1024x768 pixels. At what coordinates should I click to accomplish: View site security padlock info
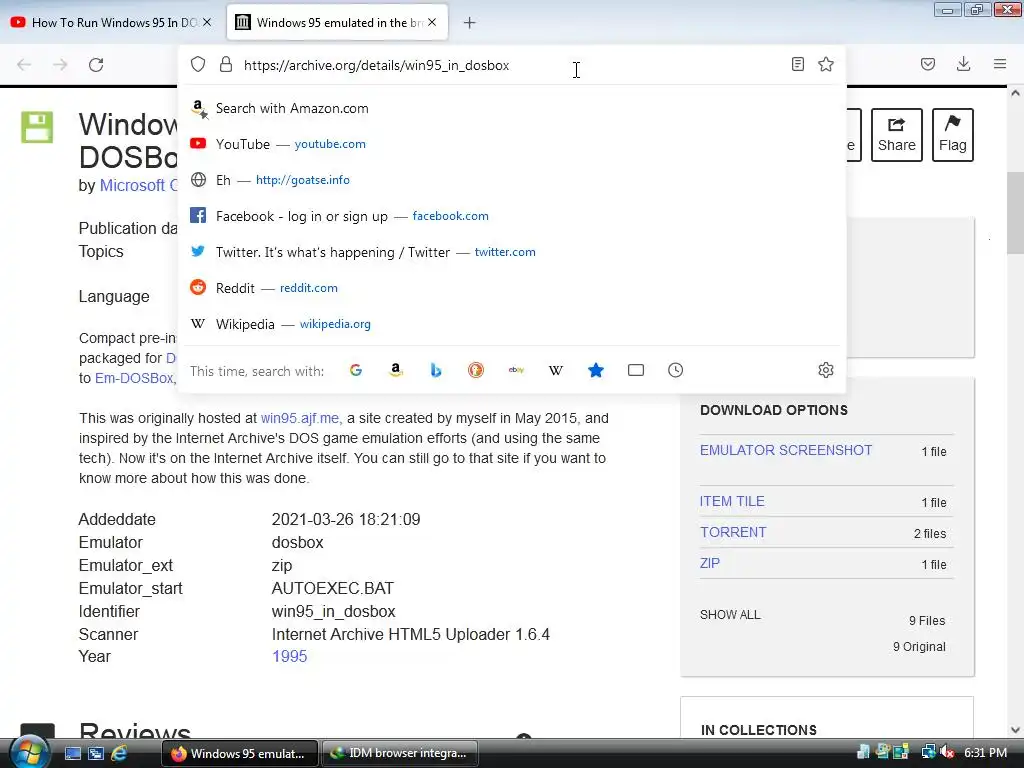click(x=226, y=65)
